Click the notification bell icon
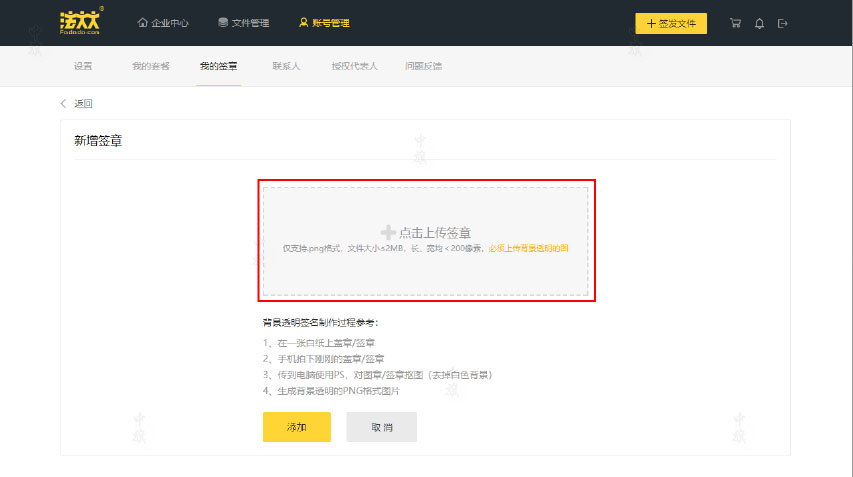The width and height of the screenshot is (853, 477). pos(760,23)
